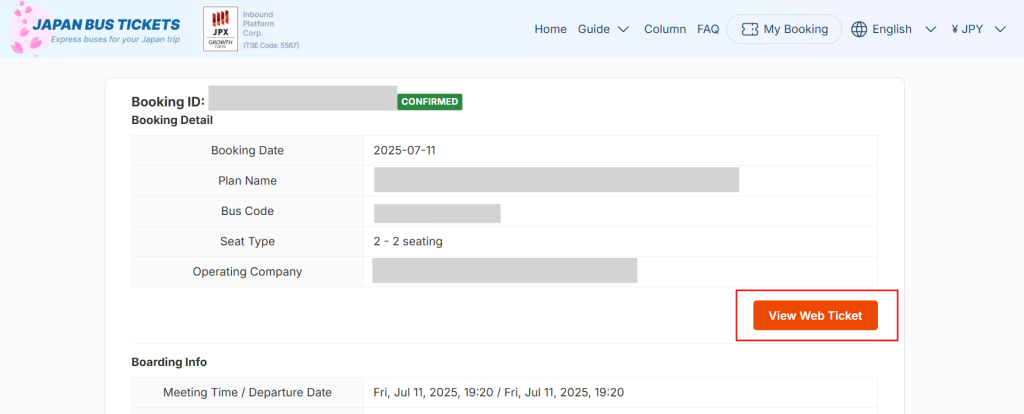Open the ¥ JPY currency selector
The width and height of the screenshot is (1024, 414).
tap(967, 29)
